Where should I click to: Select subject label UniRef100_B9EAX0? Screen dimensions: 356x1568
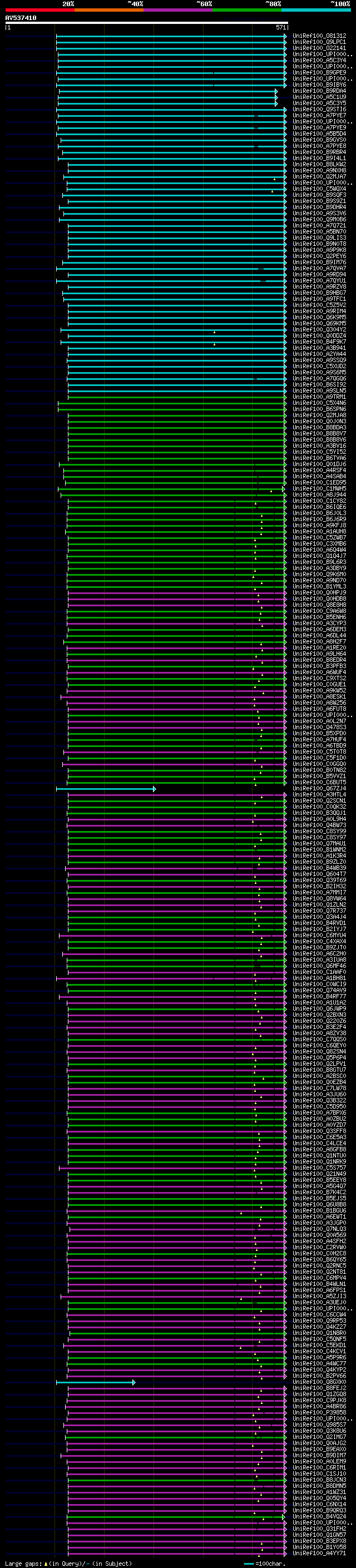point(319,1450)
